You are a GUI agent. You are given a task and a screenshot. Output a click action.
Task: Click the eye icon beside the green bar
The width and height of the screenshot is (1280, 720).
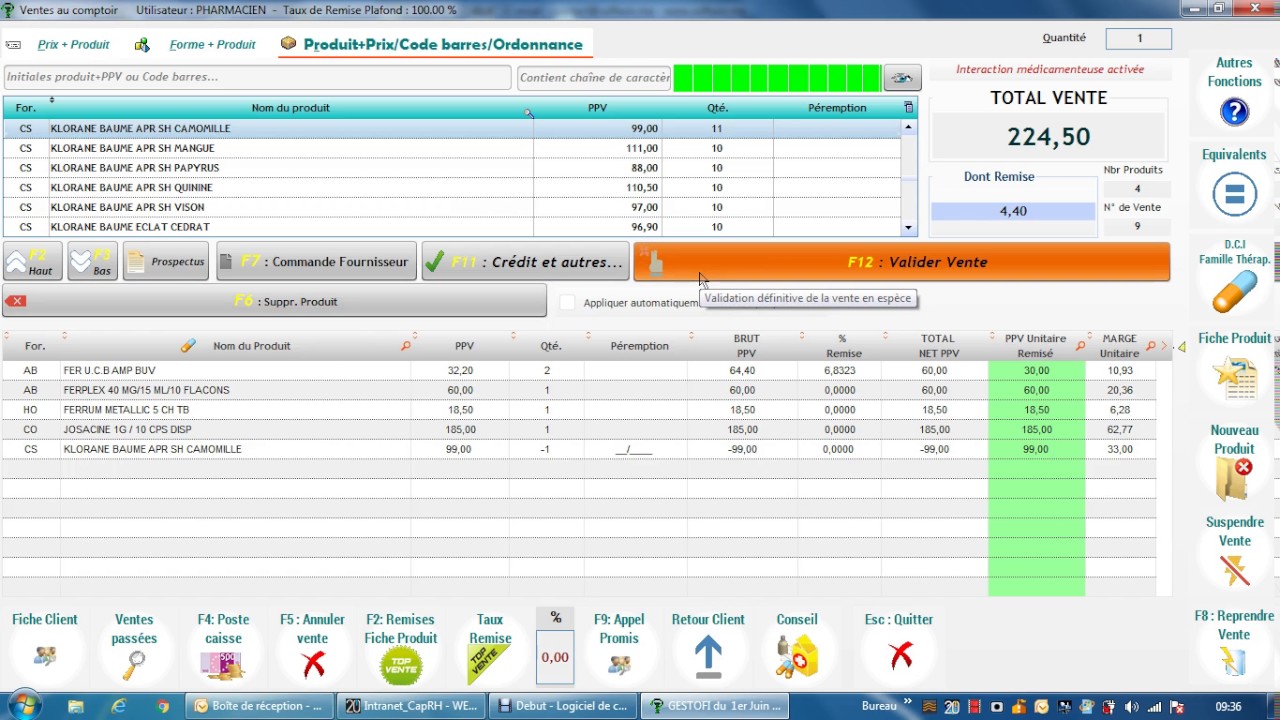(x=903, y=78)
